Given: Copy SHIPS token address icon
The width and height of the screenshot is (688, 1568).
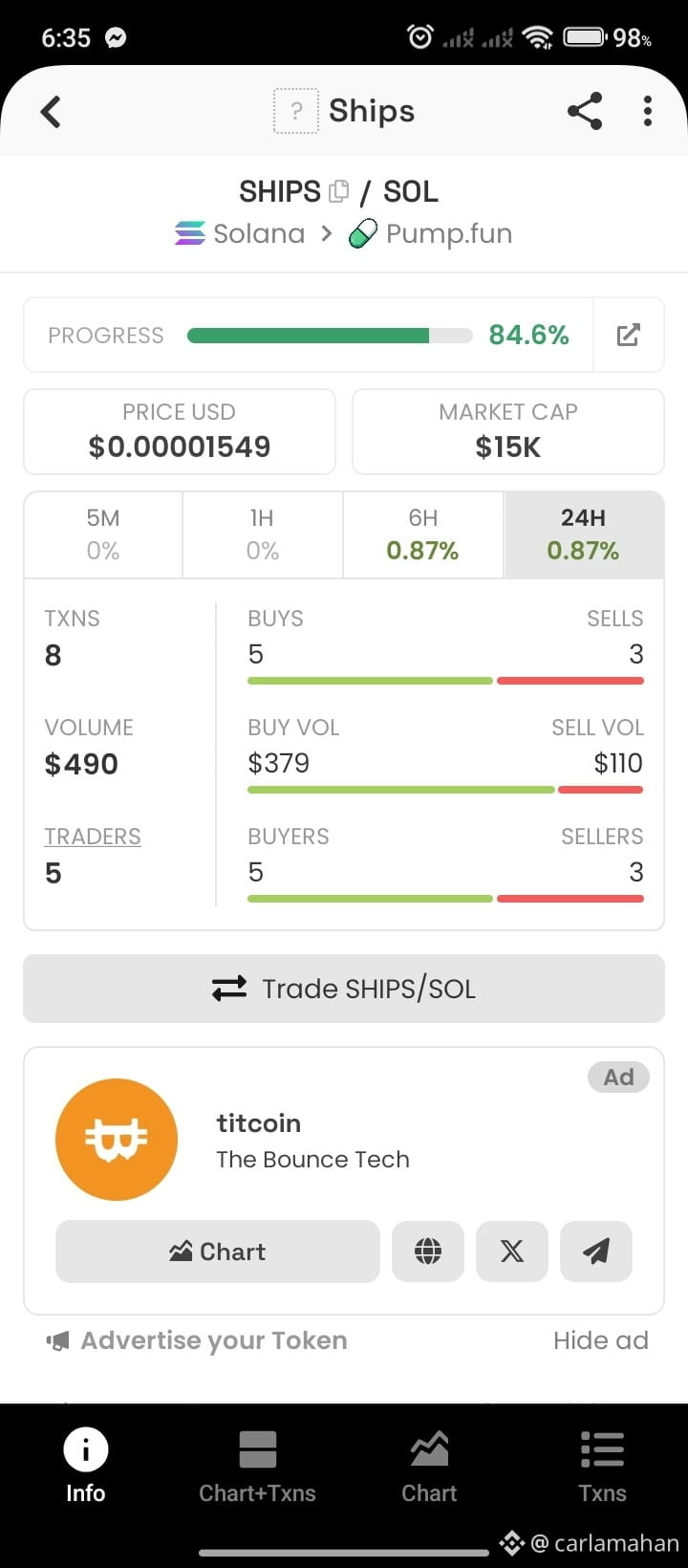Looking at the screenshot, I should click(x=338, y=191).
